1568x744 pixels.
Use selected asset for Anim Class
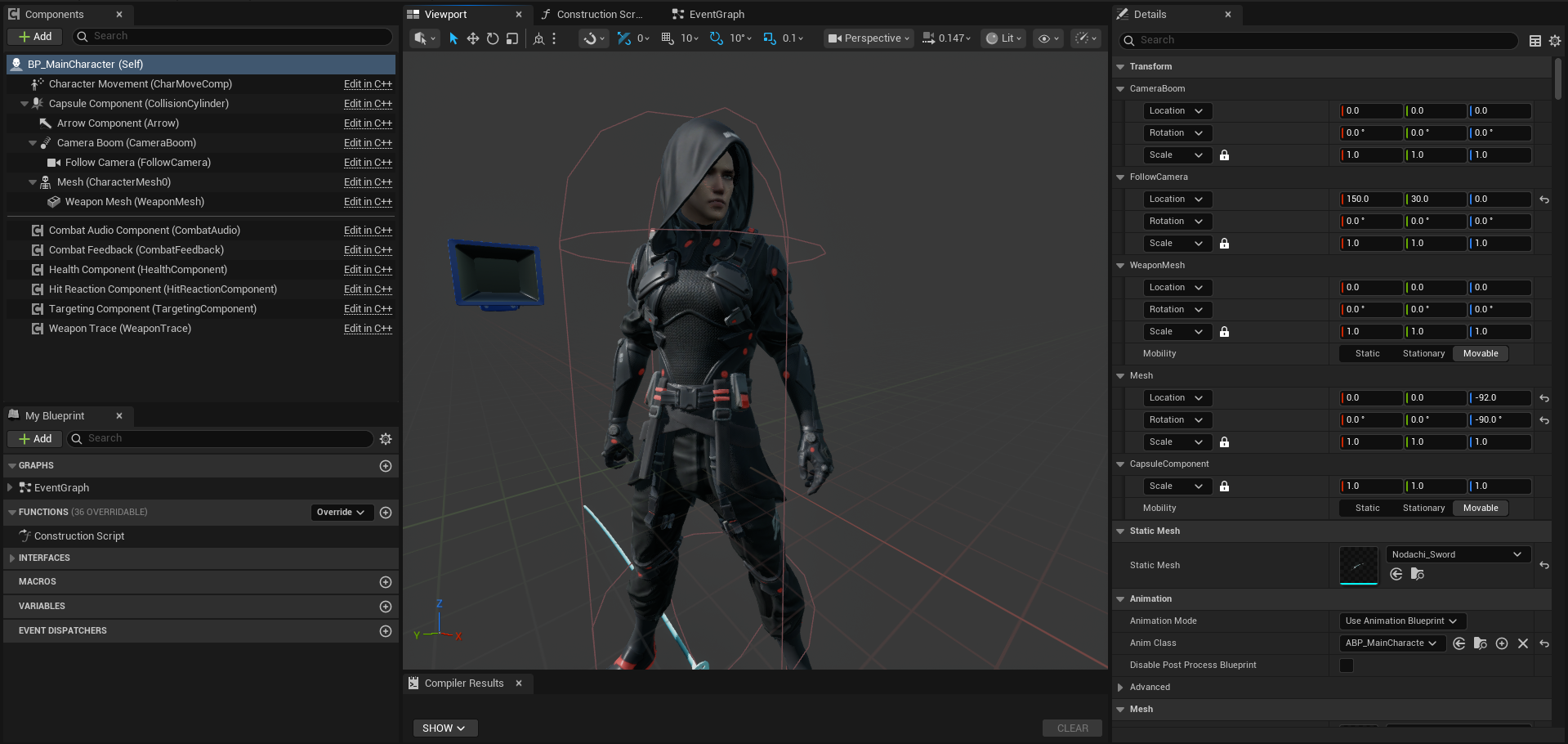click(x=1459, y=643)
